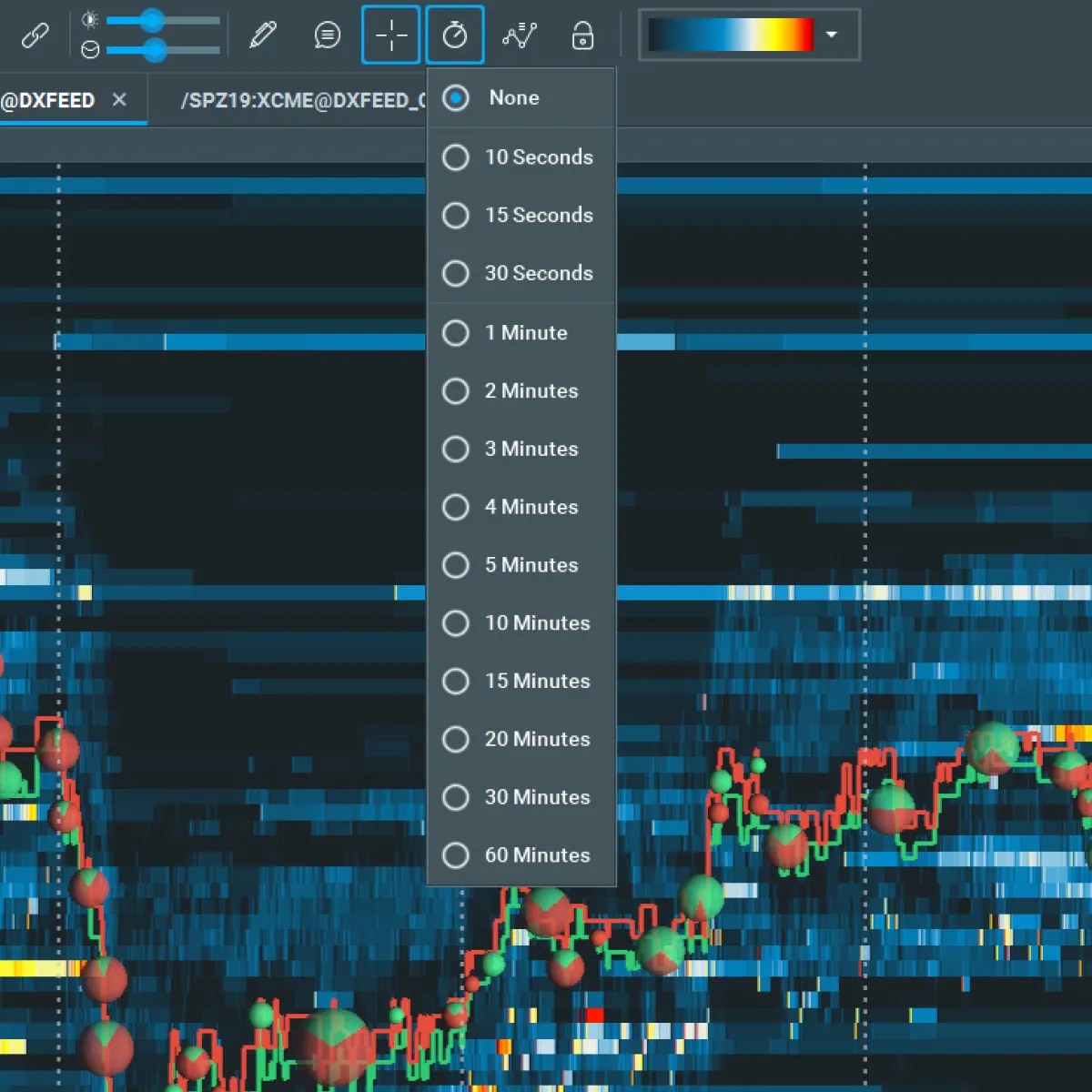Close the @DXFEED tab

tap(119, 99)
